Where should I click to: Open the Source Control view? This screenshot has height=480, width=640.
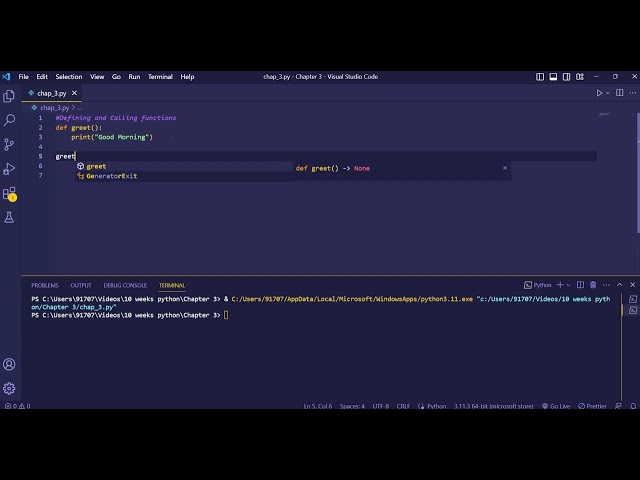(9, 144)
